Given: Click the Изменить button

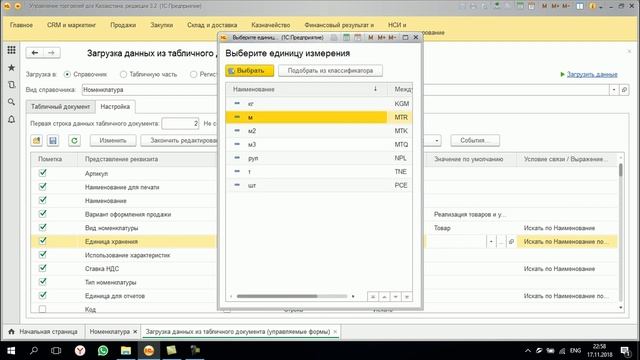Looking at the screenshot, I should click(113, 140).
